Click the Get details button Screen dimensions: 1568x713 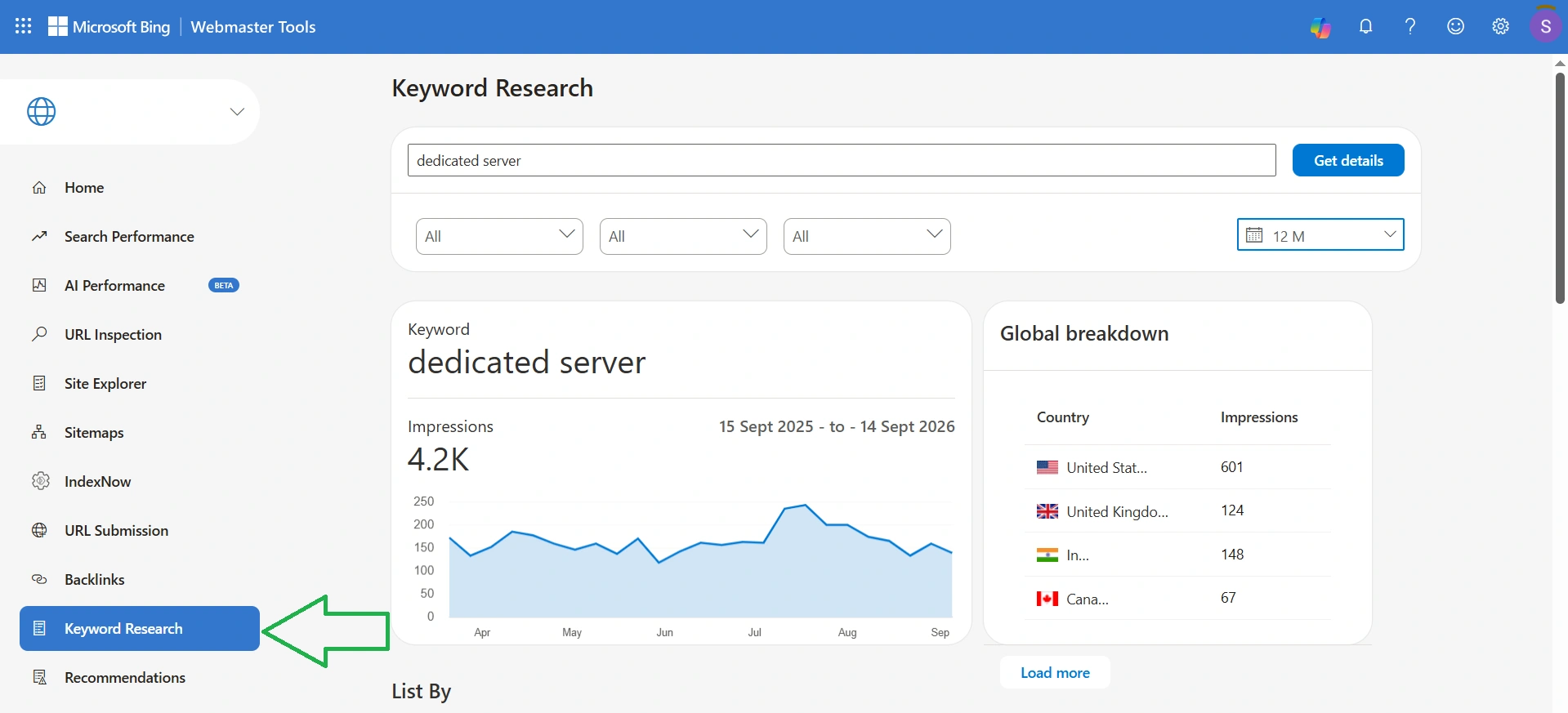pyautogui.click(x=1348, y=160)
